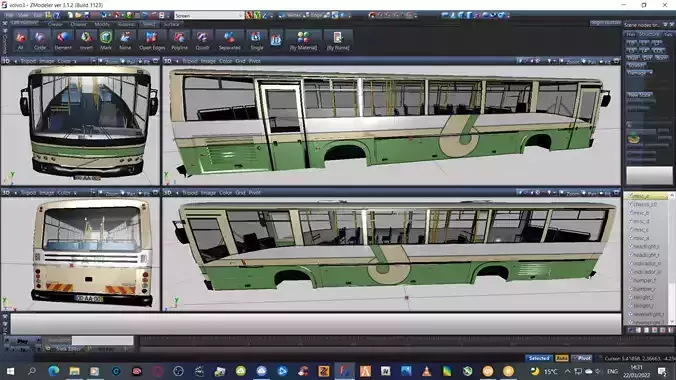Open the Edit menu
The width and height of the screenshot is (676, 380).
[x=38, y=16]
